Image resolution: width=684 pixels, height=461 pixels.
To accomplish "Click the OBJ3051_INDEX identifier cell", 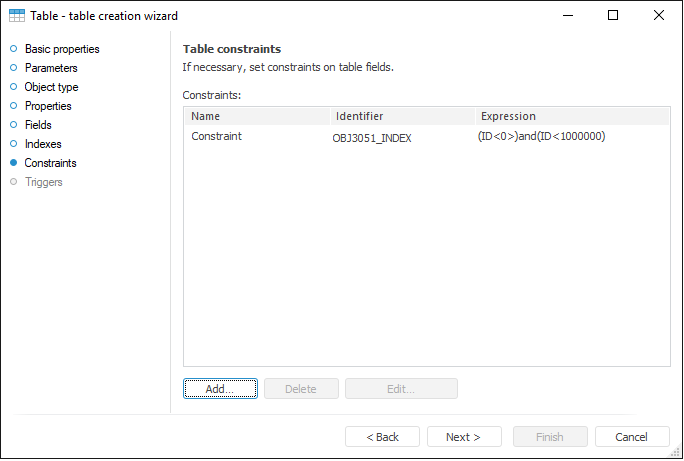I will pos(372,138).
